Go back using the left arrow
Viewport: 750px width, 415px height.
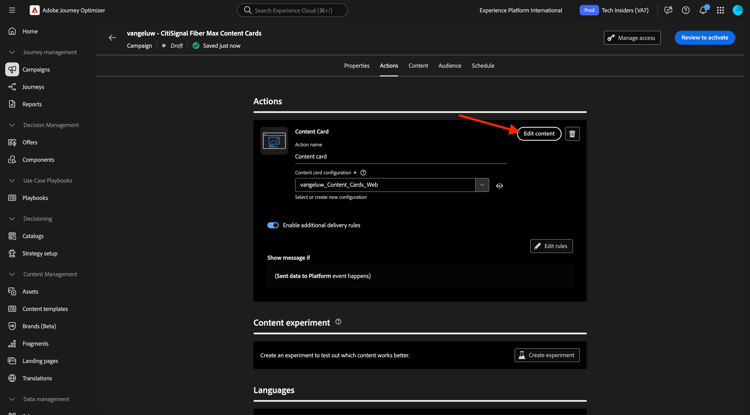[112, 38]
